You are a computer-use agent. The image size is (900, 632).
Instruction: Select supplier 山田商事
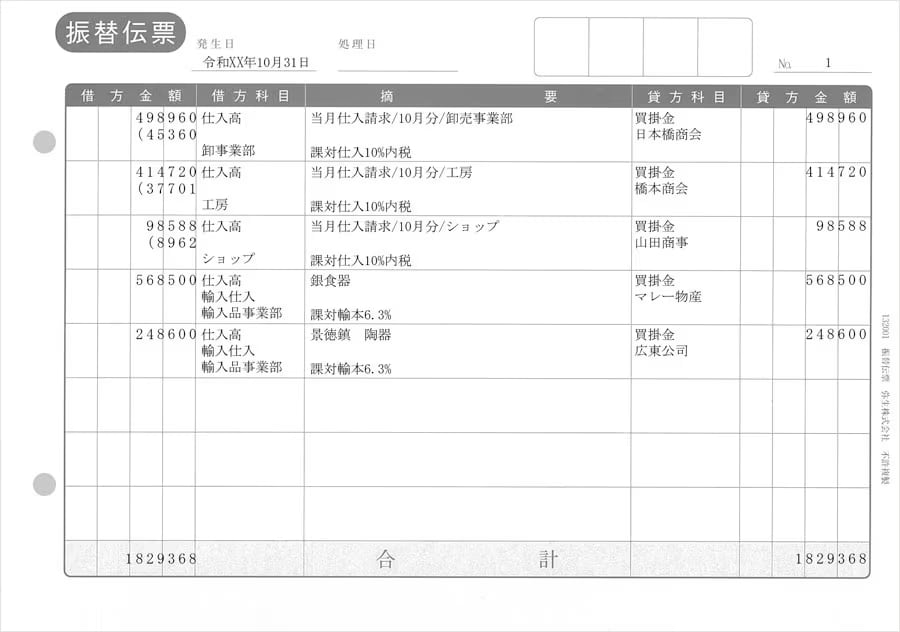pos(661,242)
